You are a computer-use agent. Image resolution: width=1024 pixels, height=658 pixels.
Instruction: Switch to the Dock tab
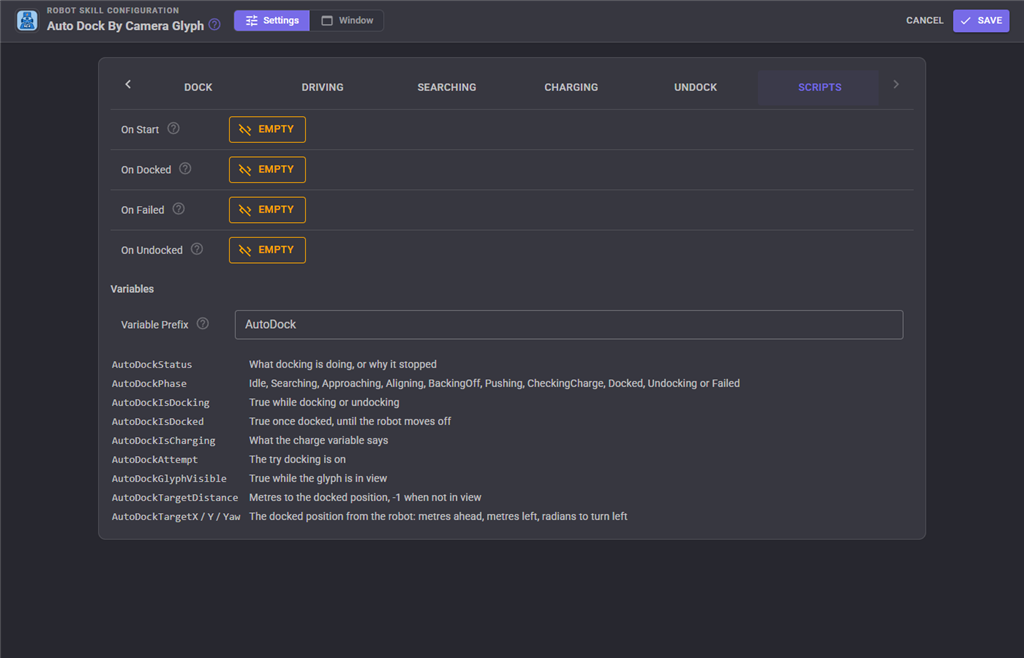(198, 87)
